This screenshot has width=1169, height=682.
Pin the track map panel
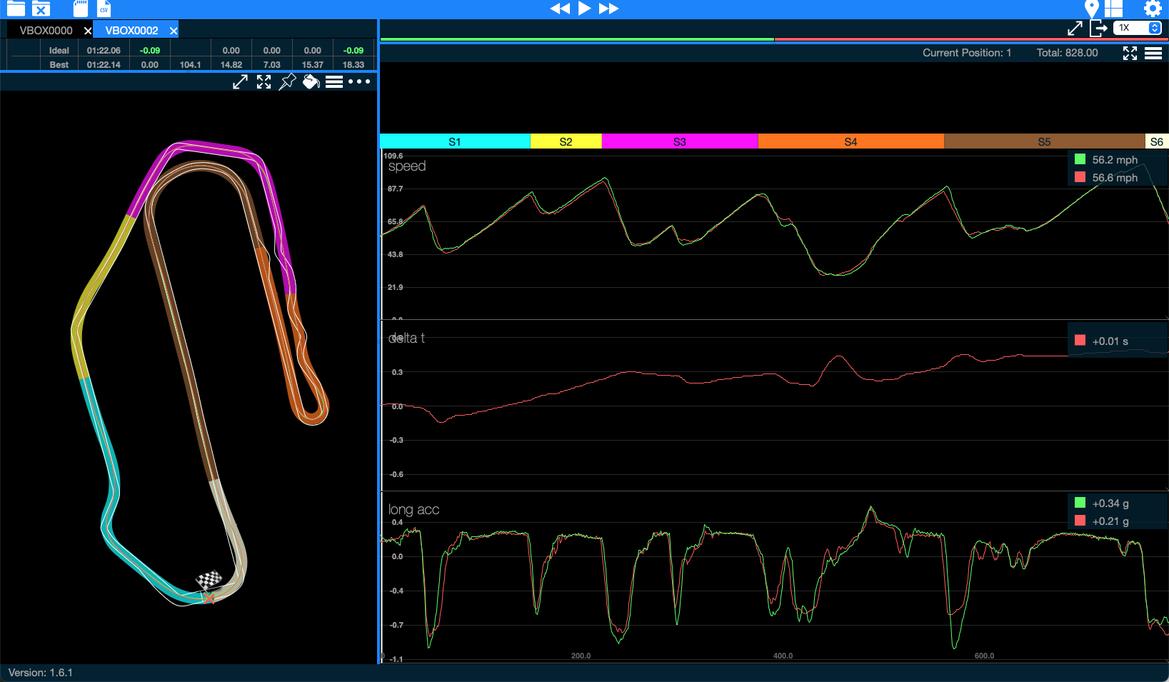pos(287,82)
